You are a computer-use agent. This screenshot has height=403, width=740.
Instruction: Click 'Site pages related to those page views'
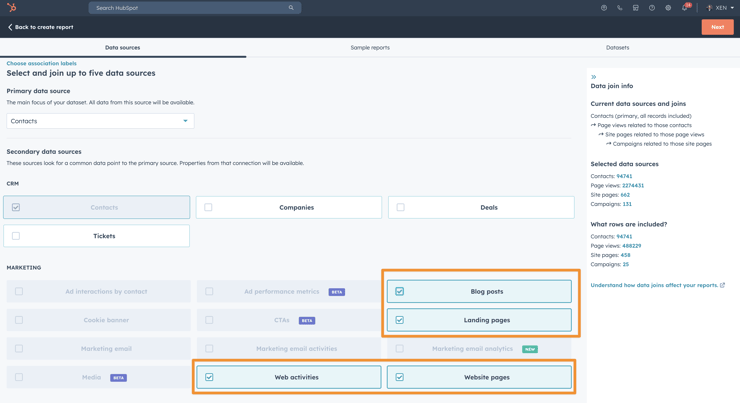click(x=655, y=134)
